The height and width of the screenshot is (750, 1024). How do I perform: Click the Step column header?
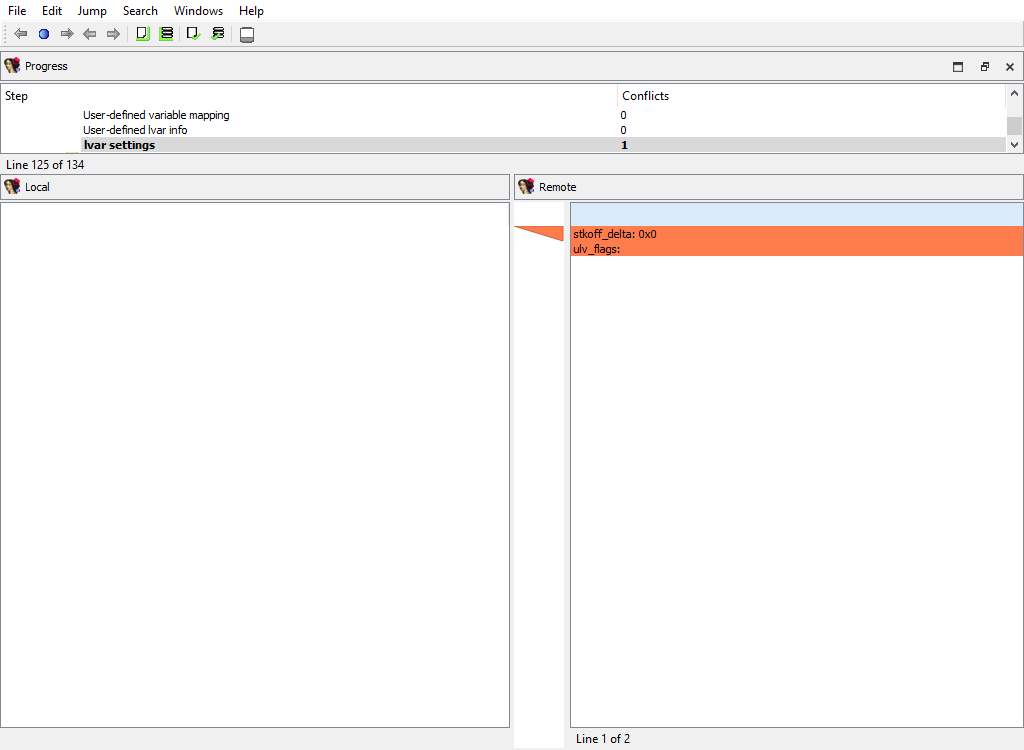[17, 96]
